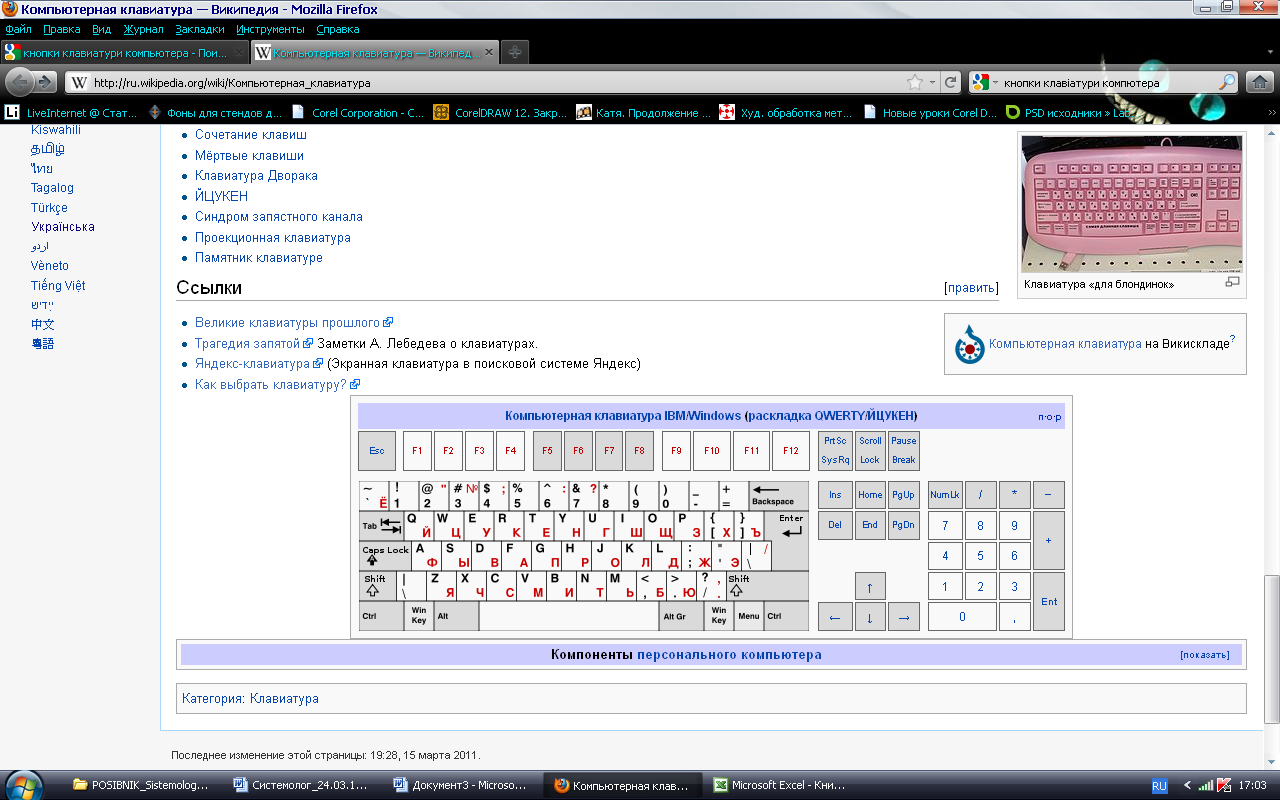Click enlarge icon under pink keyboard photo
The width and height of the screenshot is (1280, 800).
pyautogui.click(x=1232, y=284)
